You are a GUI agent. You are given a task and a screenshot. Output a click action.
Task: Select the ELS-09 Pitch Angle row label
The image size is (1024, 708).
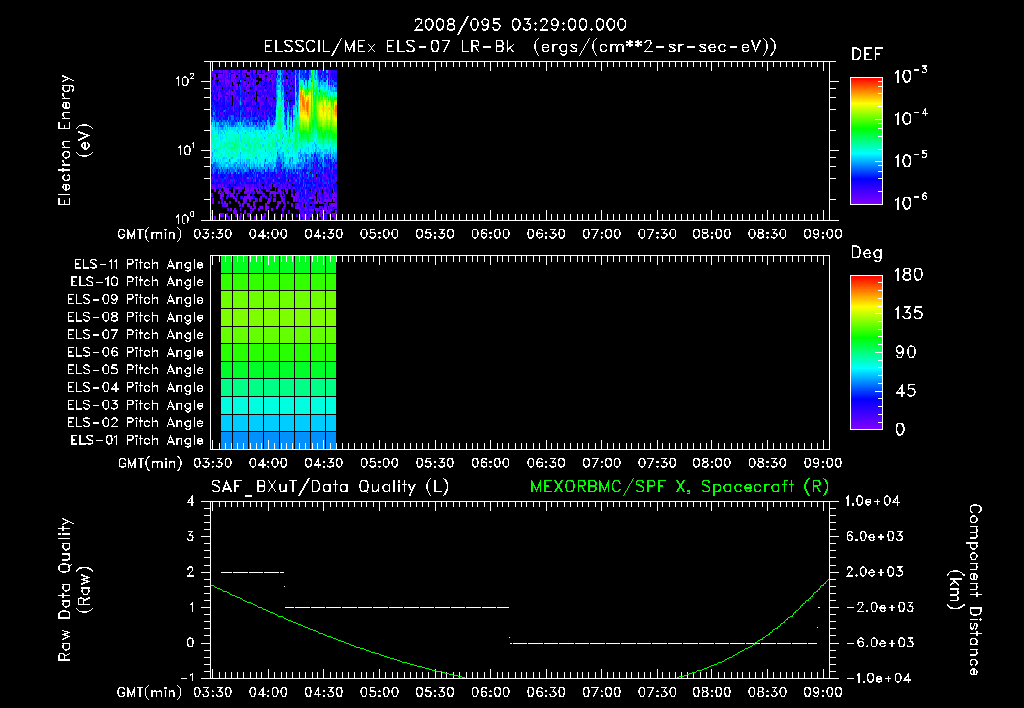point(135,300)
